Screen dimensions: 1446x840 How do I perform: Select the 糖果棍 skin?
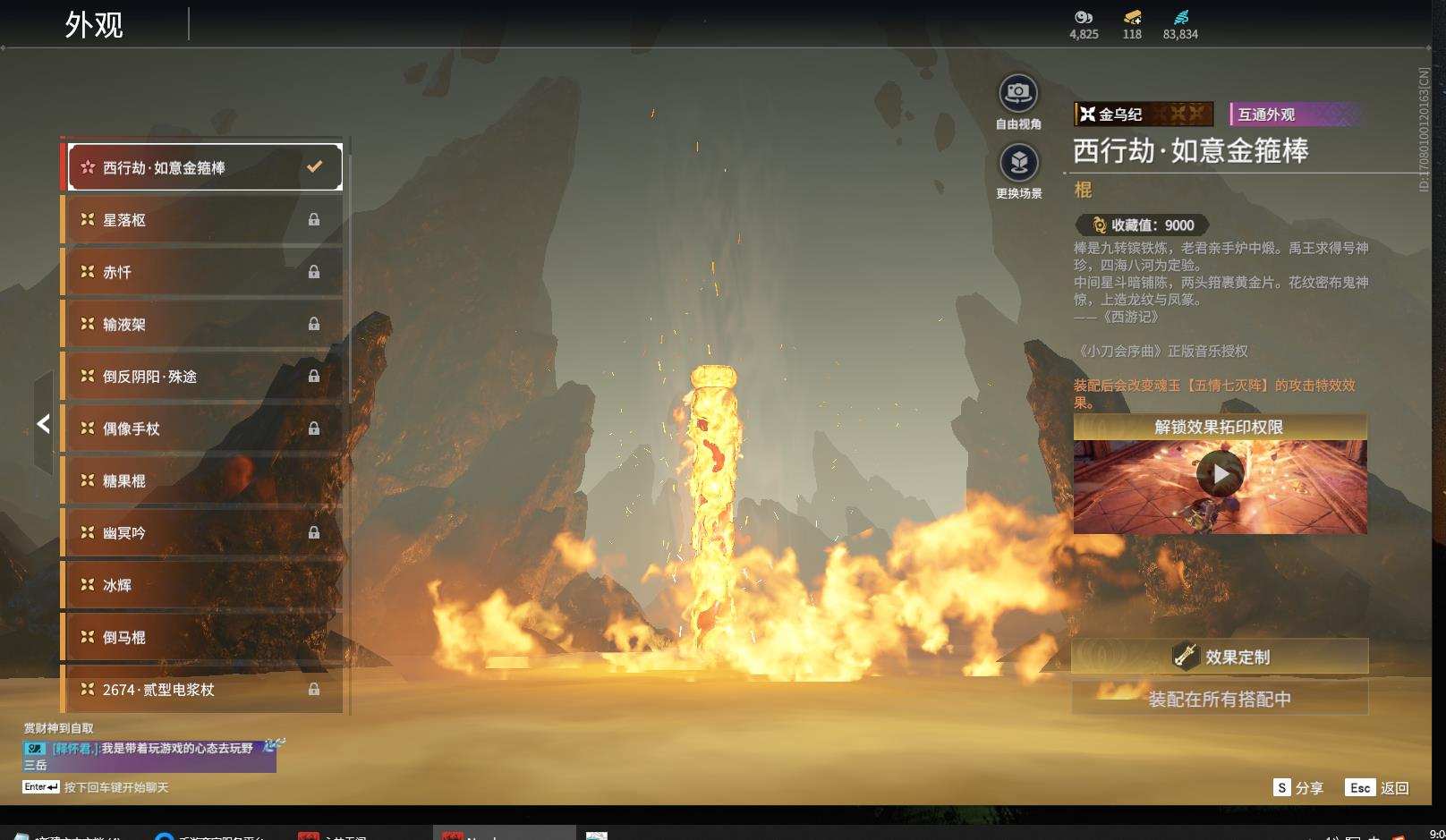(202, 480)
